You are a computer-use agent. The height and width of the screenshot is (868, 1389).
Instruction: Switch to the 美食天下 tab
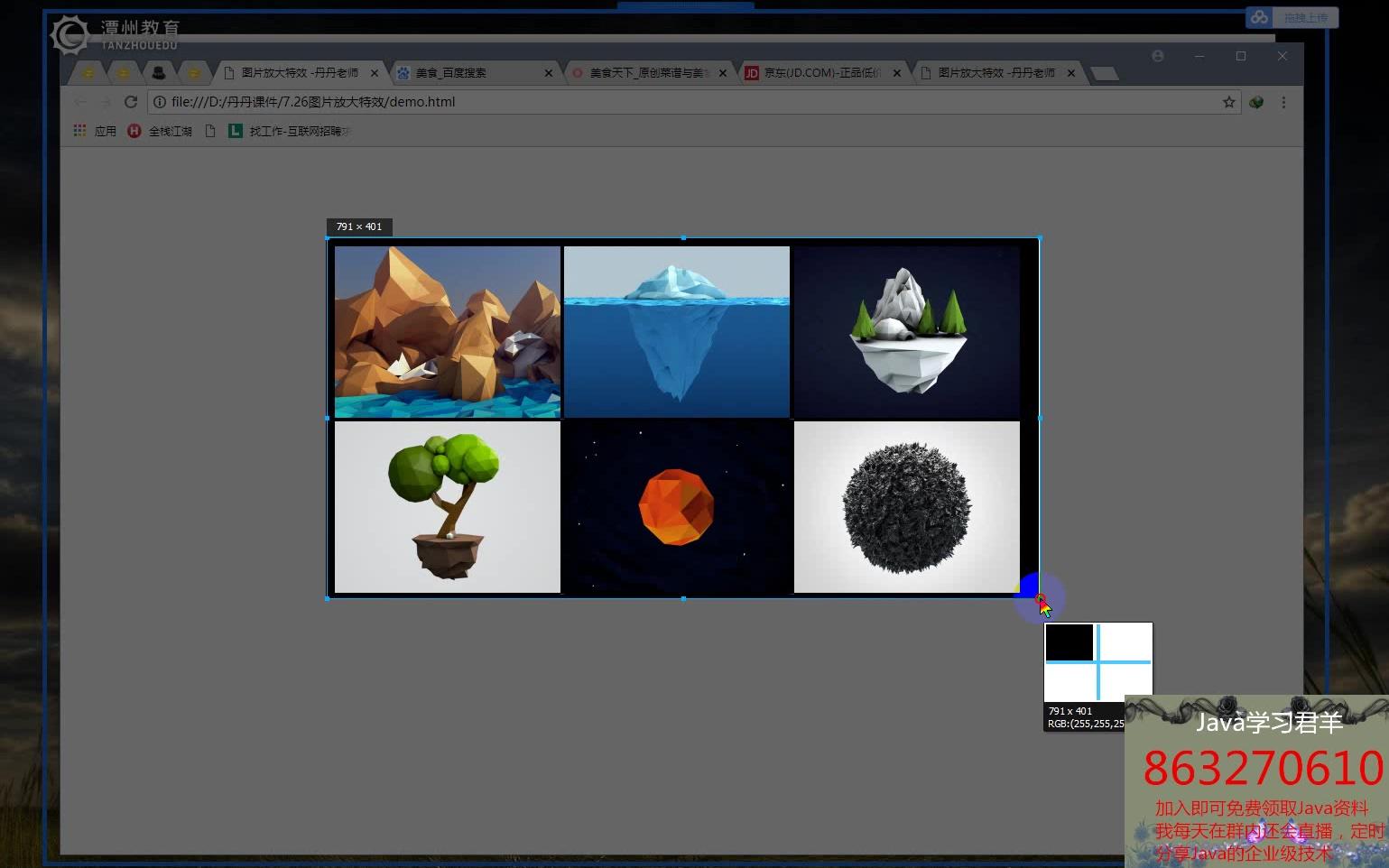pos(647,73)
